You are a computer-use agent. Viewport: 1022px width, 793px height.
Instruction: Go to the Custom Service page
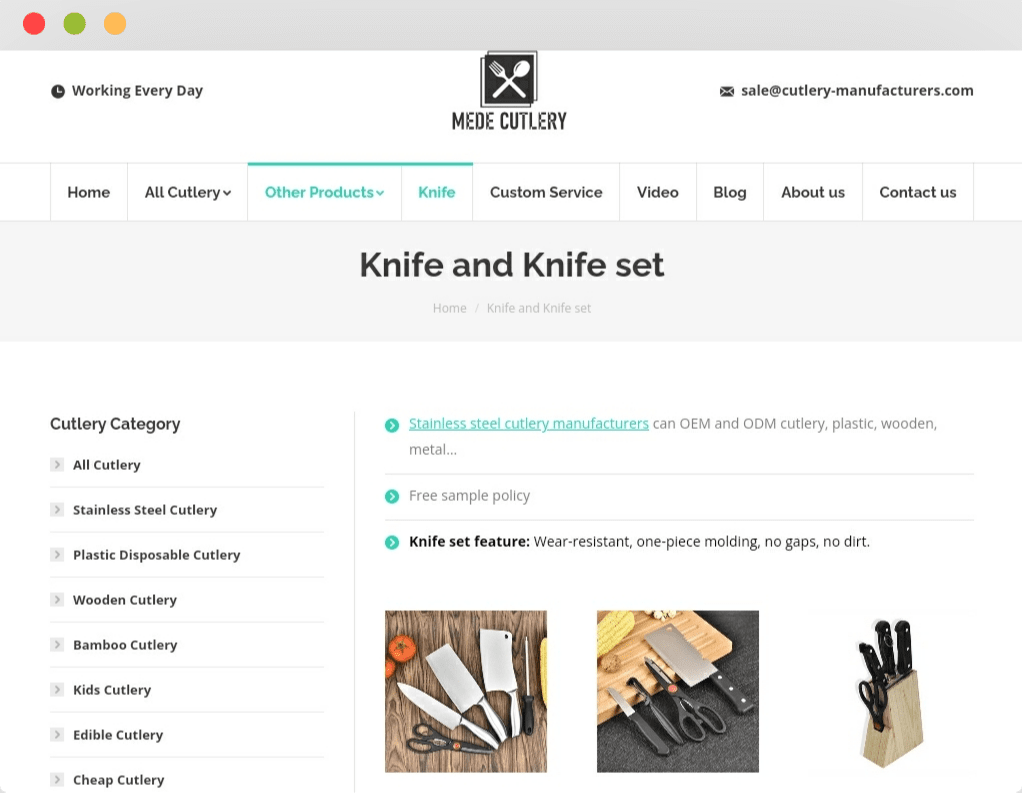[x=546, y=192]
